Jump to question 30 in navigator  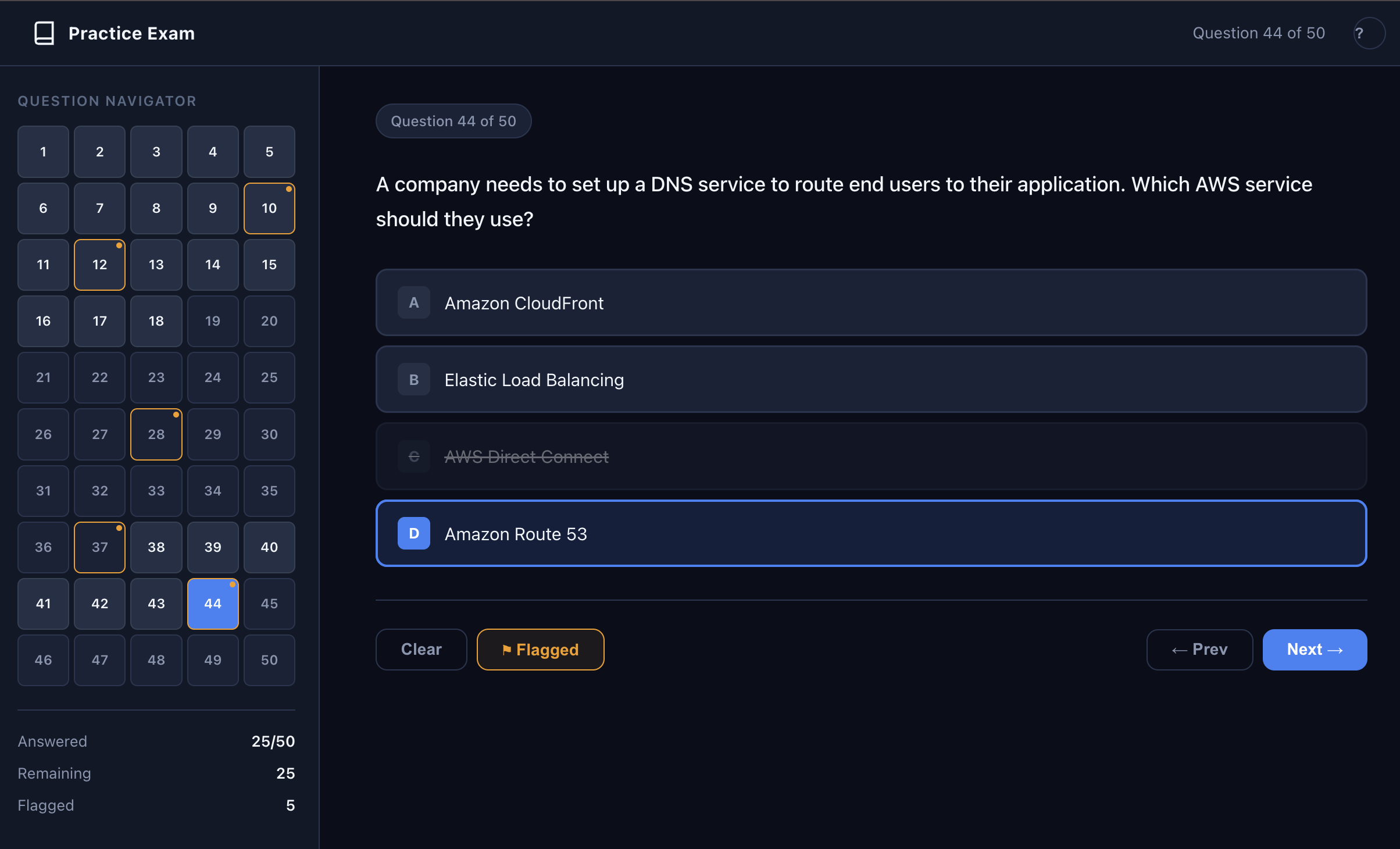(x=269, y=434)
